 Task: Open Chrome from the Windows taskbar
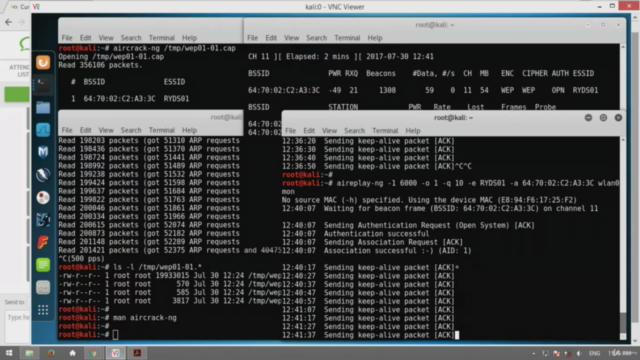(94, 353)
